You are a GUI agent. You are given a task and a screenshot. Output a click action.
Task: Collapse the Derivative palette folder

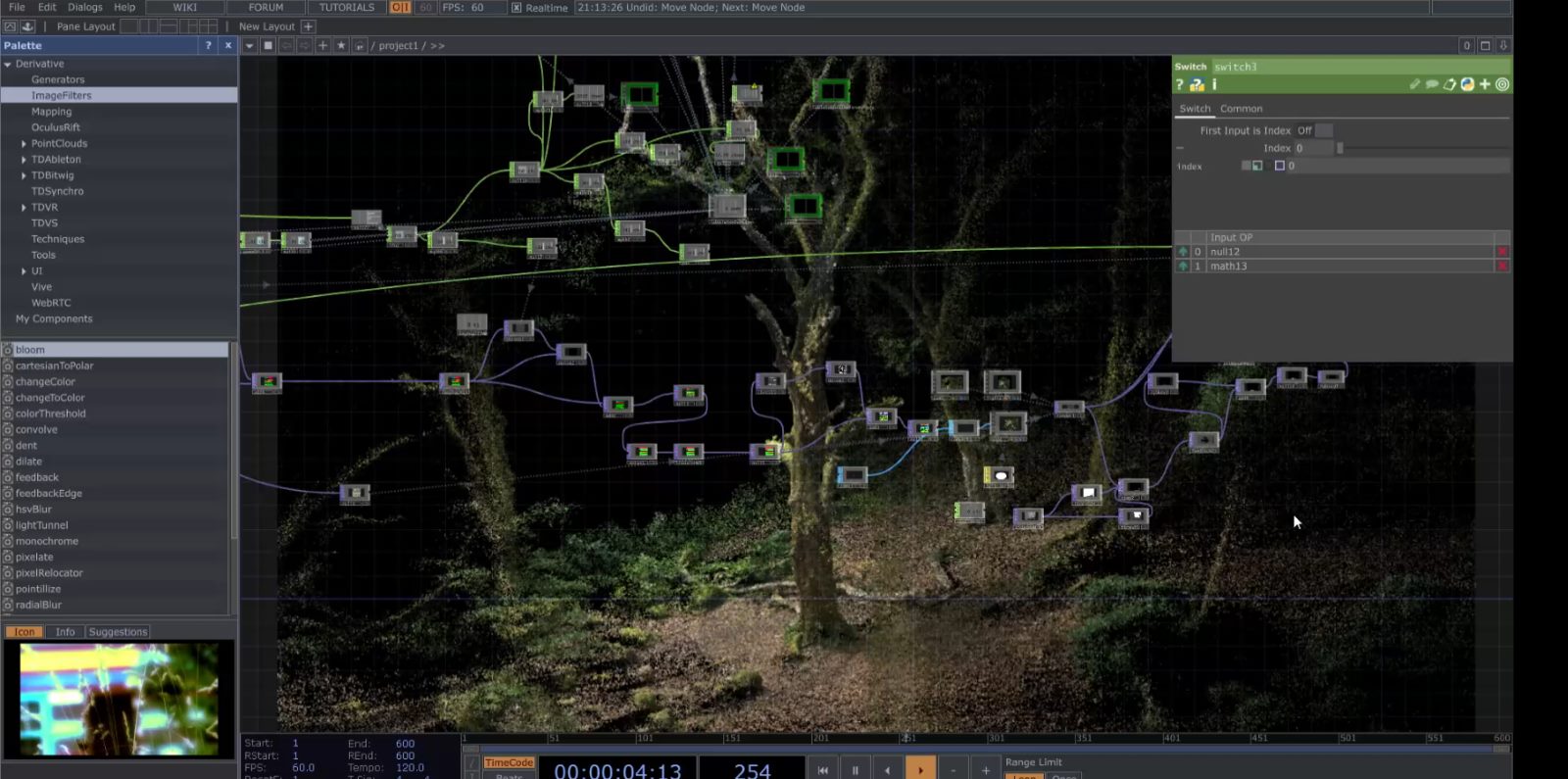8,65
